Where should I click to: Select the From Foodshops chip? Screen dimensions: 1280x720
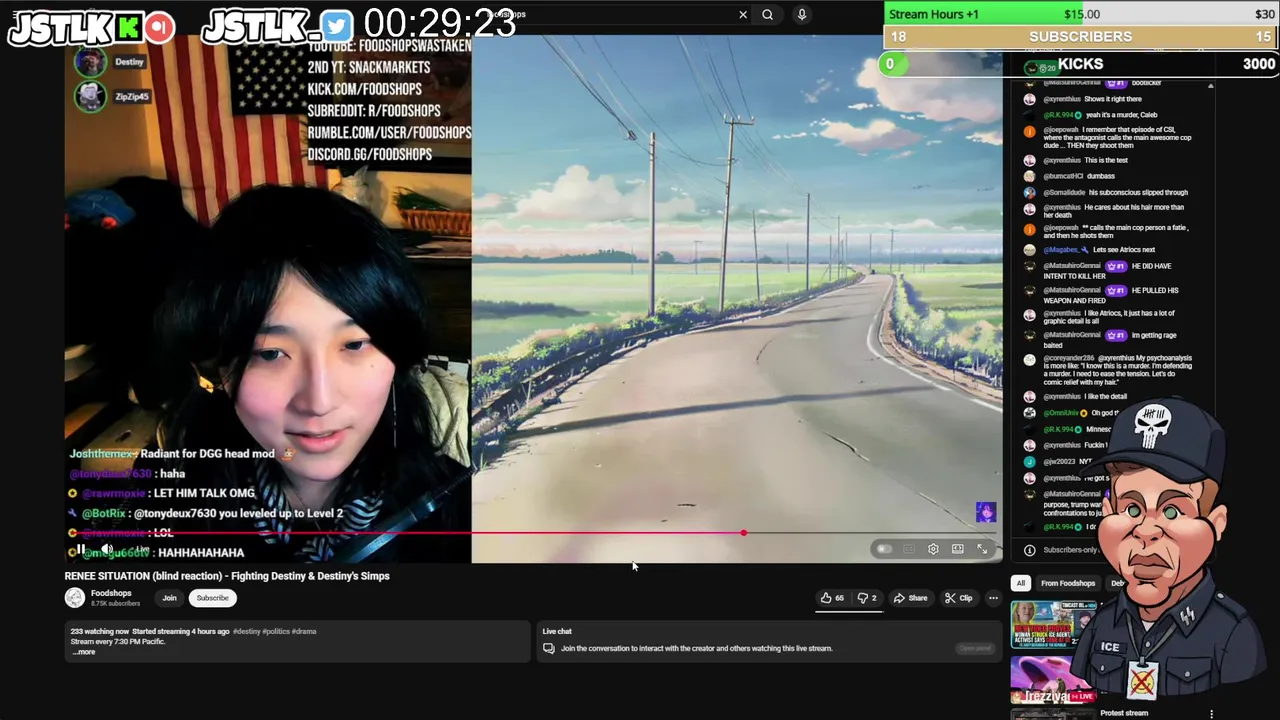(x=1068, y=583)
